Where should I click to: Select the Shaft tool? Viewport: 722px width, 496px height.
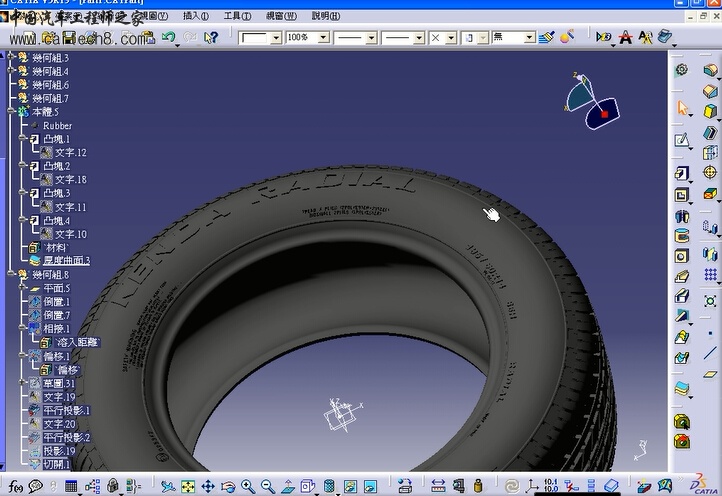tap(682, 216)
